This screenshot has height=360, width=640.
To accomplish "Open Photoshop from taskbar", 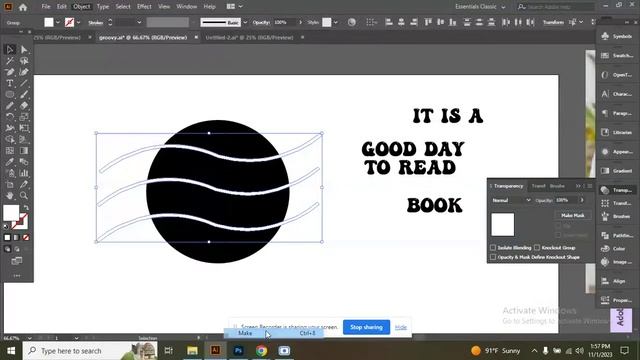I will [x=238, y=351].
